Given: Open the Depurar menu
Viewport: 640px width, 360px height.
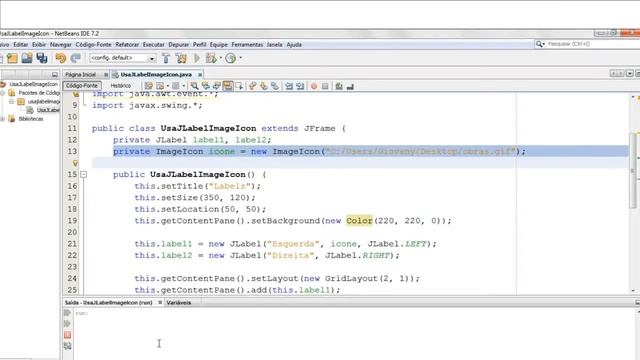Looking at the screenshot, I should [x=179, y=44].
